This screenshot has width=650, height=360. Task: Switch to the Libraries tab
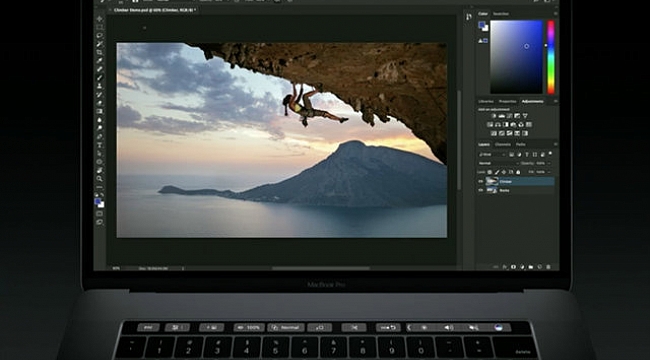(486, 101)
